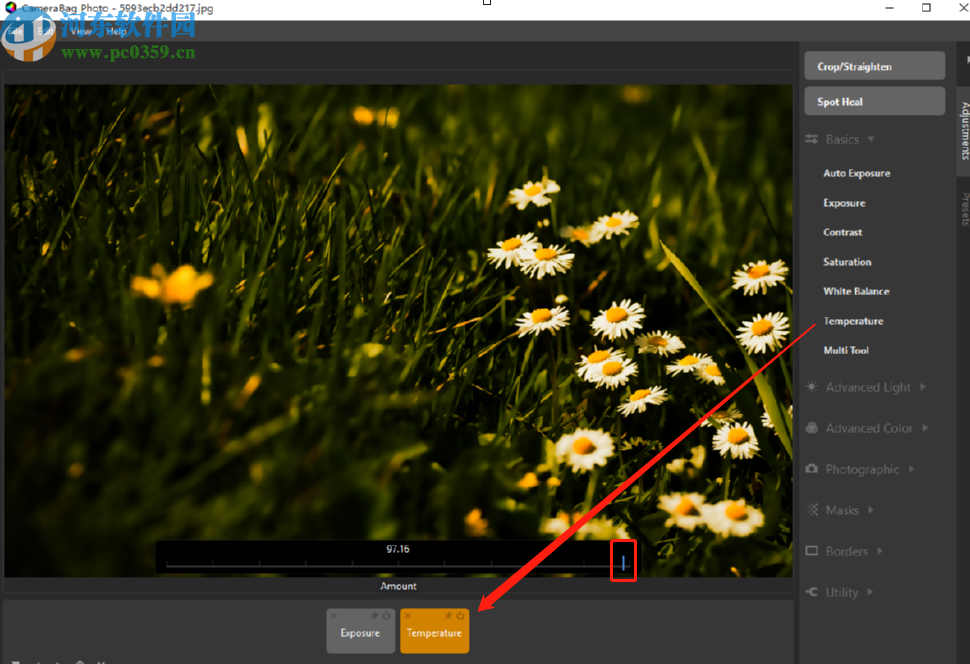The image size is (970, 664).
Task: Add the Saturation adjustment
Action: click(847, 262)
